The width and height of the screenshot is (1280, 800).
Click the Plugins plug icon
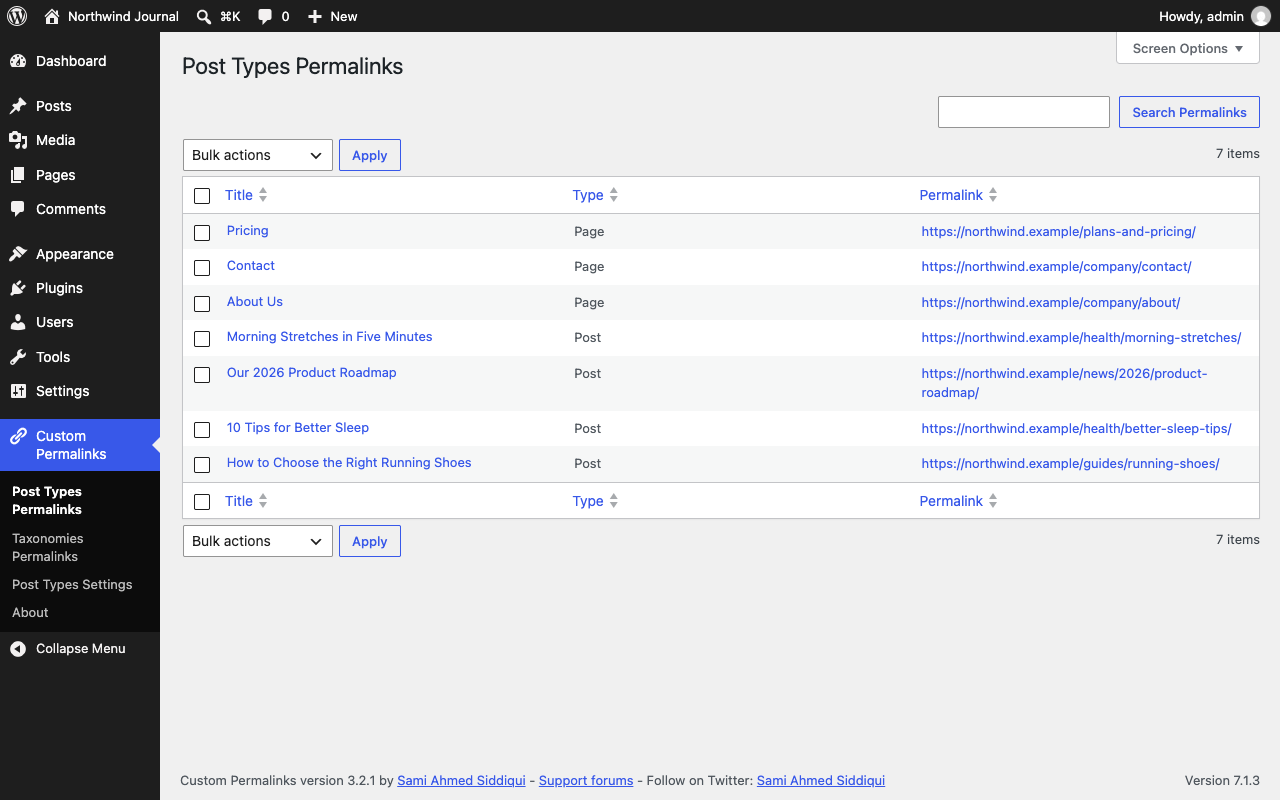click(18, 288)
